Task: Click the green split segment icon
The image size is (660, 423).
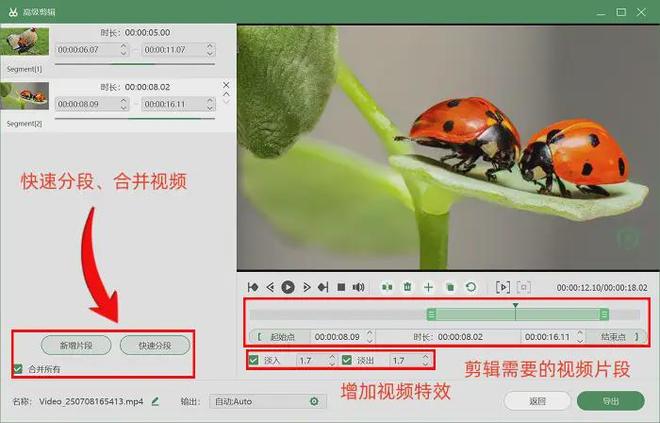Action: click(387, 287)
